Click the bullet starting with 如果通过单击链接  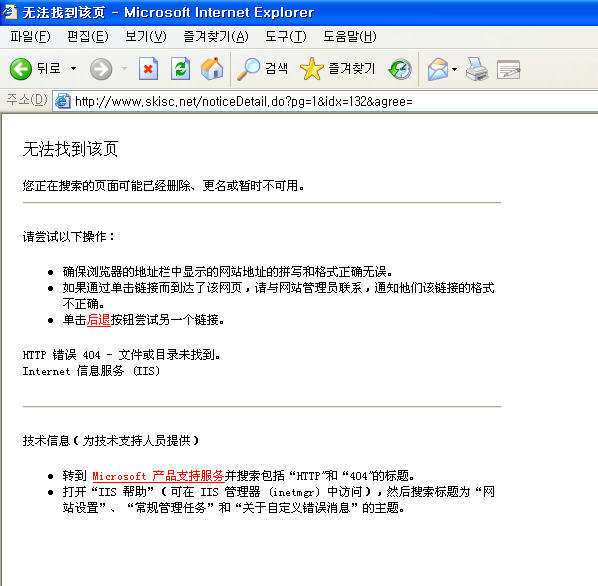pos(278,295)
